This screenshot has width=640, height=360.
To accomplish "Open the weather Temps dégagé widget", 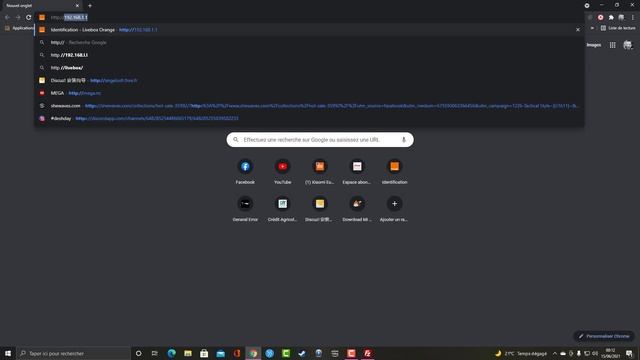I will click(521, 353).
